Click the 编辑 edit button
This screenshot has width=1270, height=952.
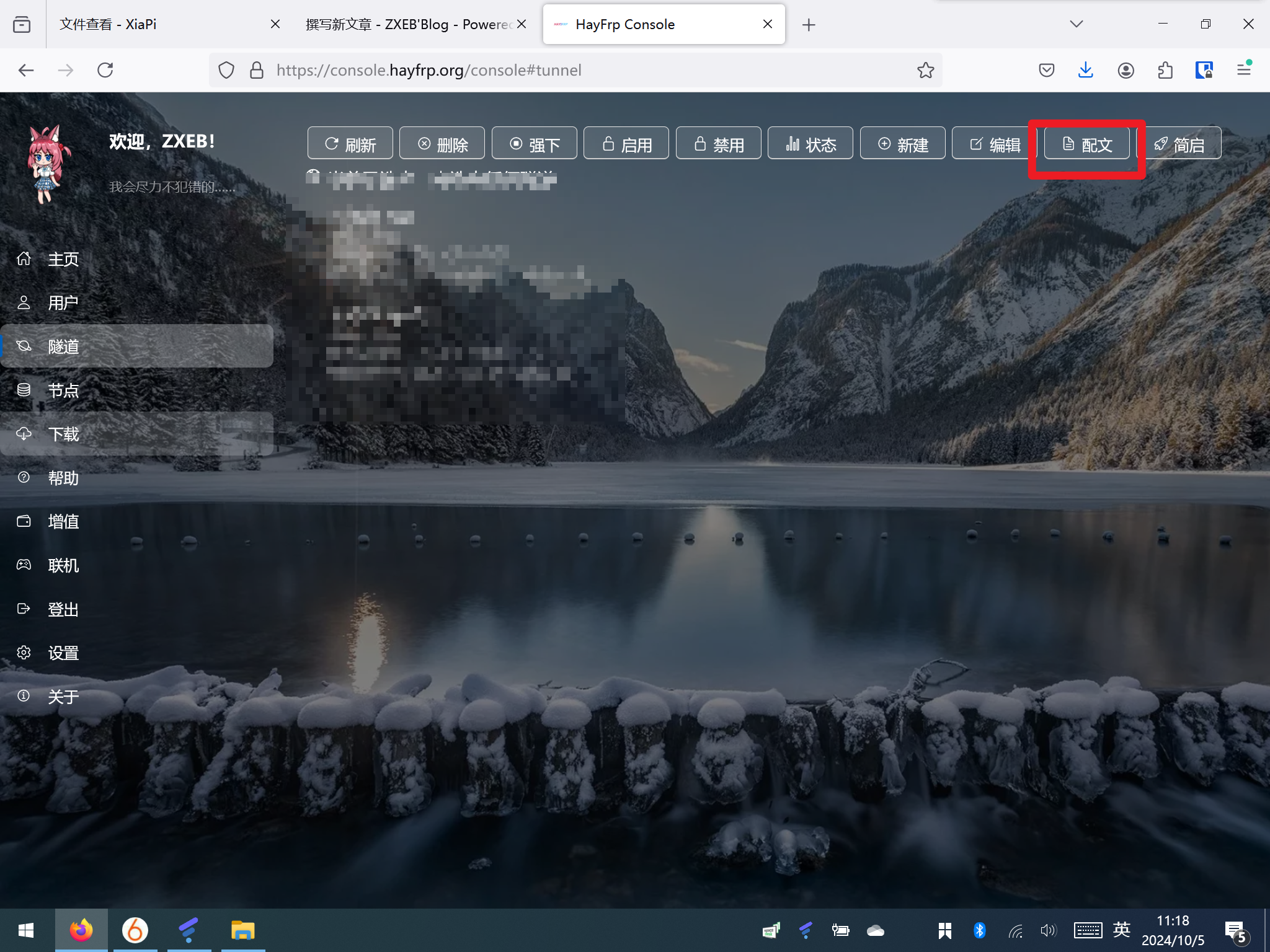pos(994,144)
